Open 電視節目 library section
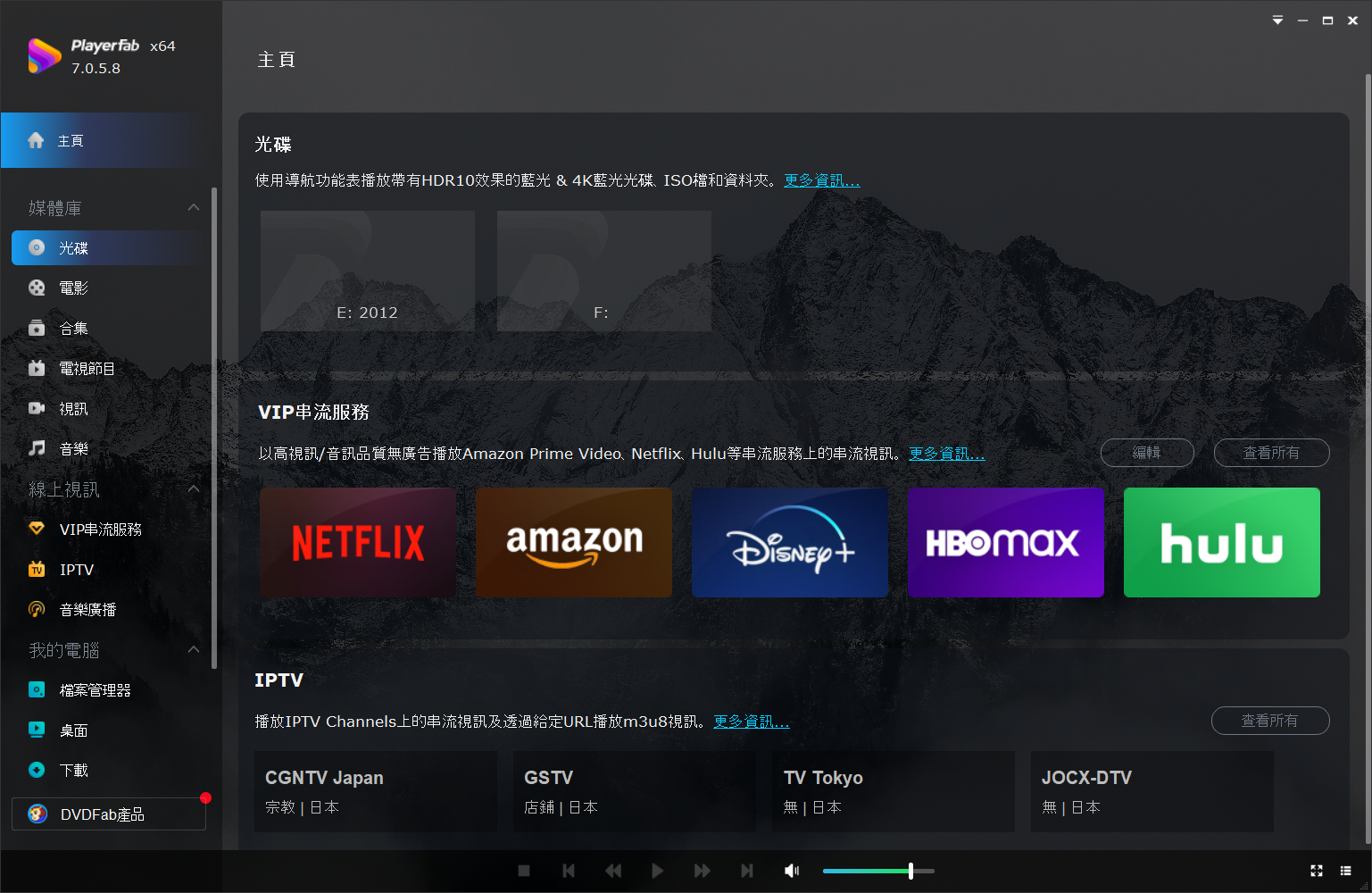 [111, 368]
